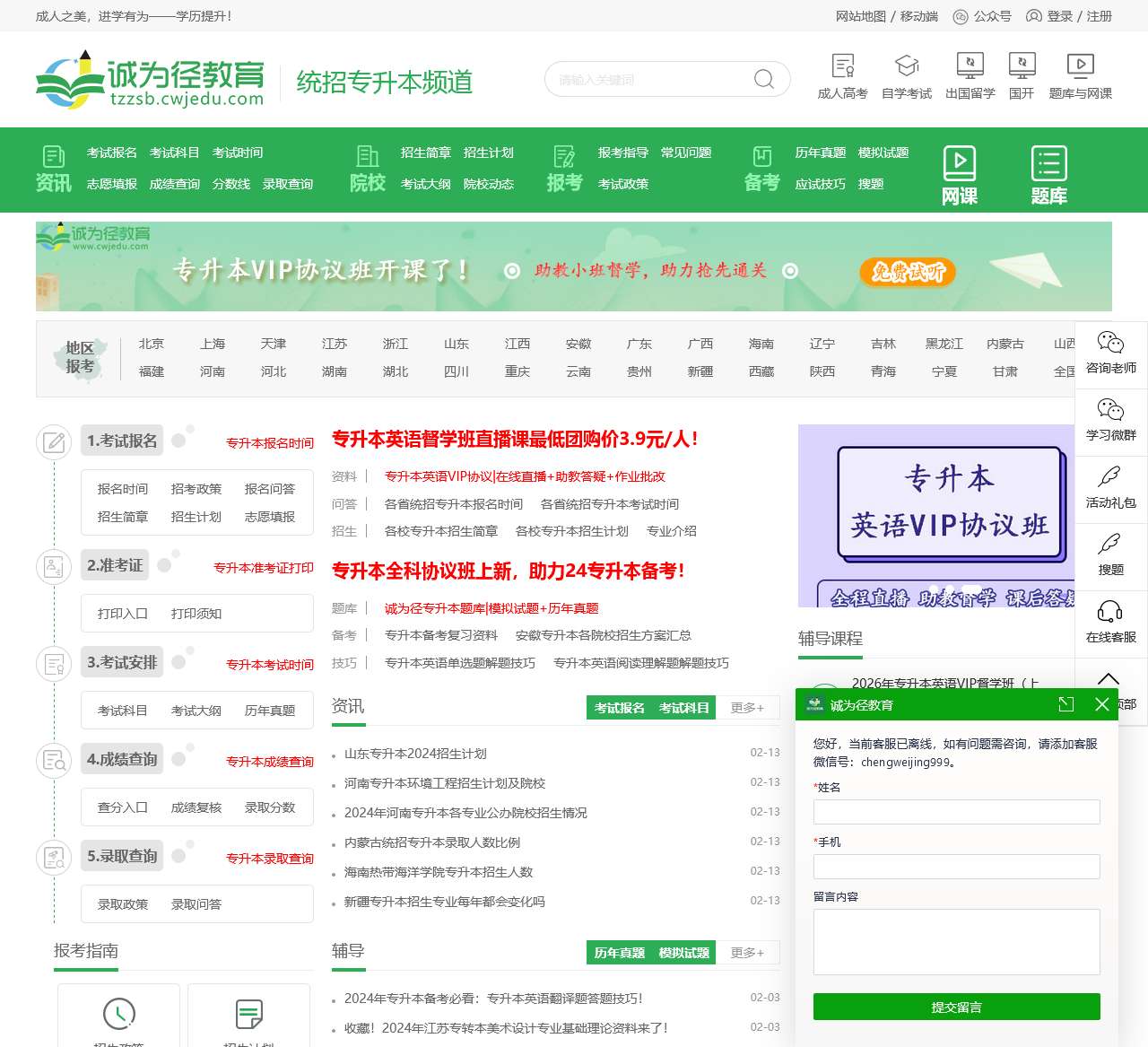
Task: Open the 成人高考 channel icon
Action: click(x=843, y=67)
